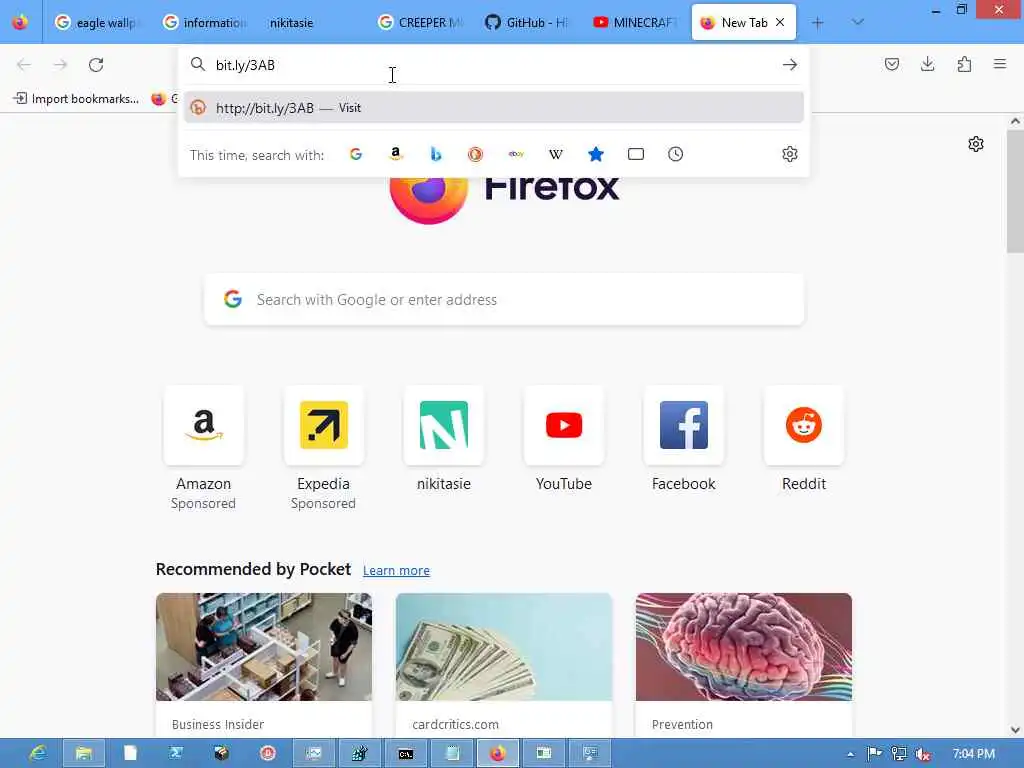The width and height of the screenshot is (1024, 768).
Task: Switch to the MINECRAFT YouTube tab
Action: pos(635,22)
